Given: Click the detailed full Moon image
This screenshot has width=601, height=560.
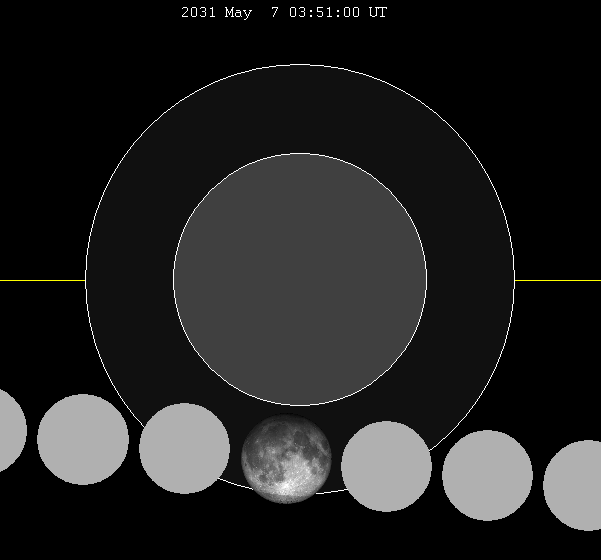Looking at the screenshot, I should point(286,459).
